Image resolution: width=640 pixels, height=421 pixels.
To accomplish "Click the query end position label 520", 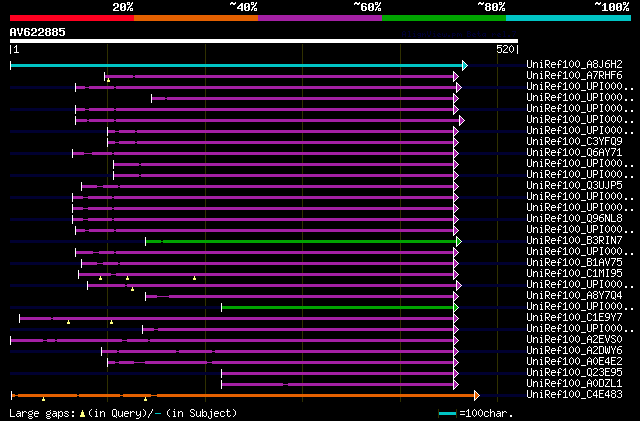I will [505, 49].
